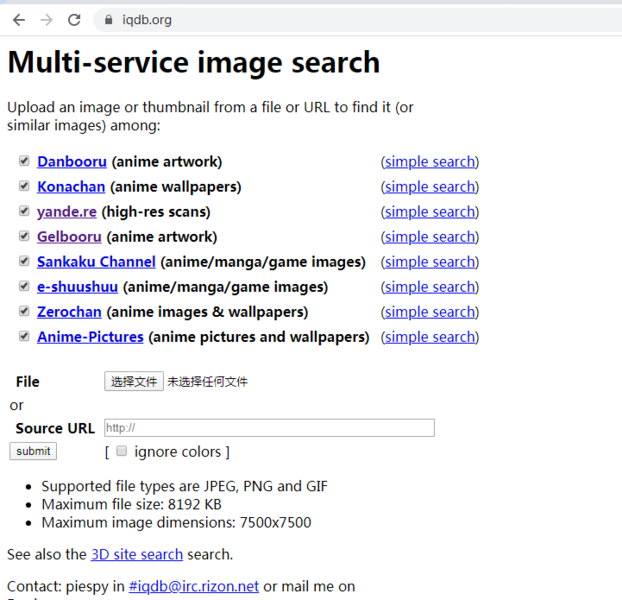The height and width of the screenshot is (600, 622).
Task: Open the Danbooru link
Action: pos(72,161)
